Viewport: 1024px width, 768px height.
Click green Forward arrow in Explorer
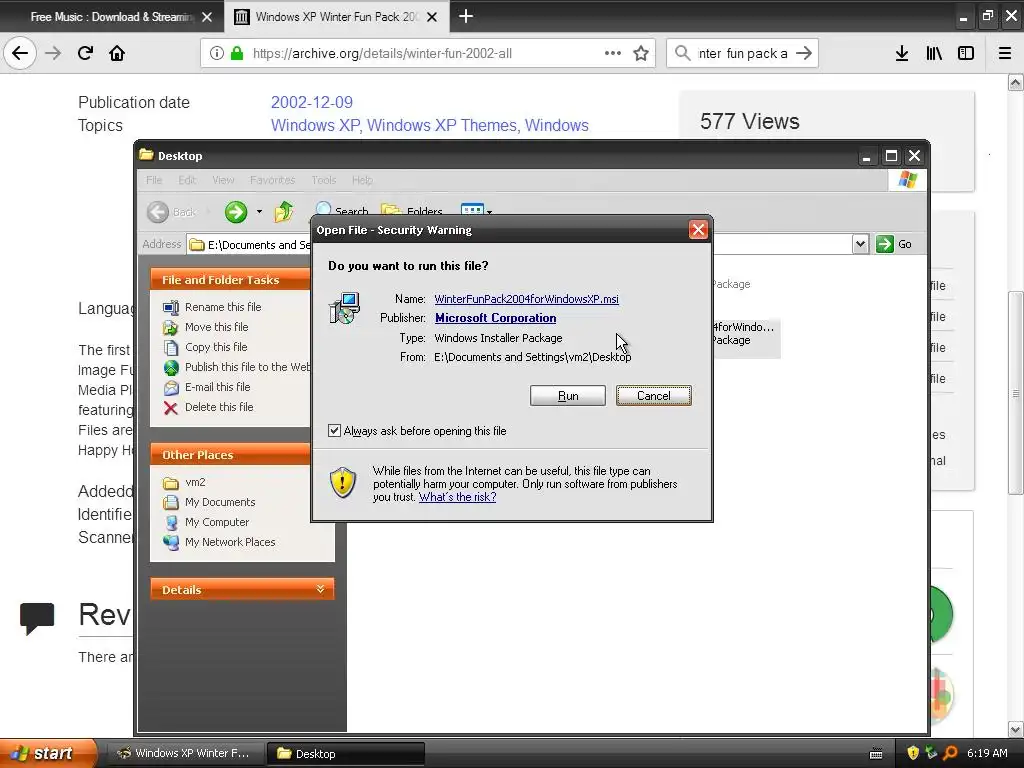point(236,212)
